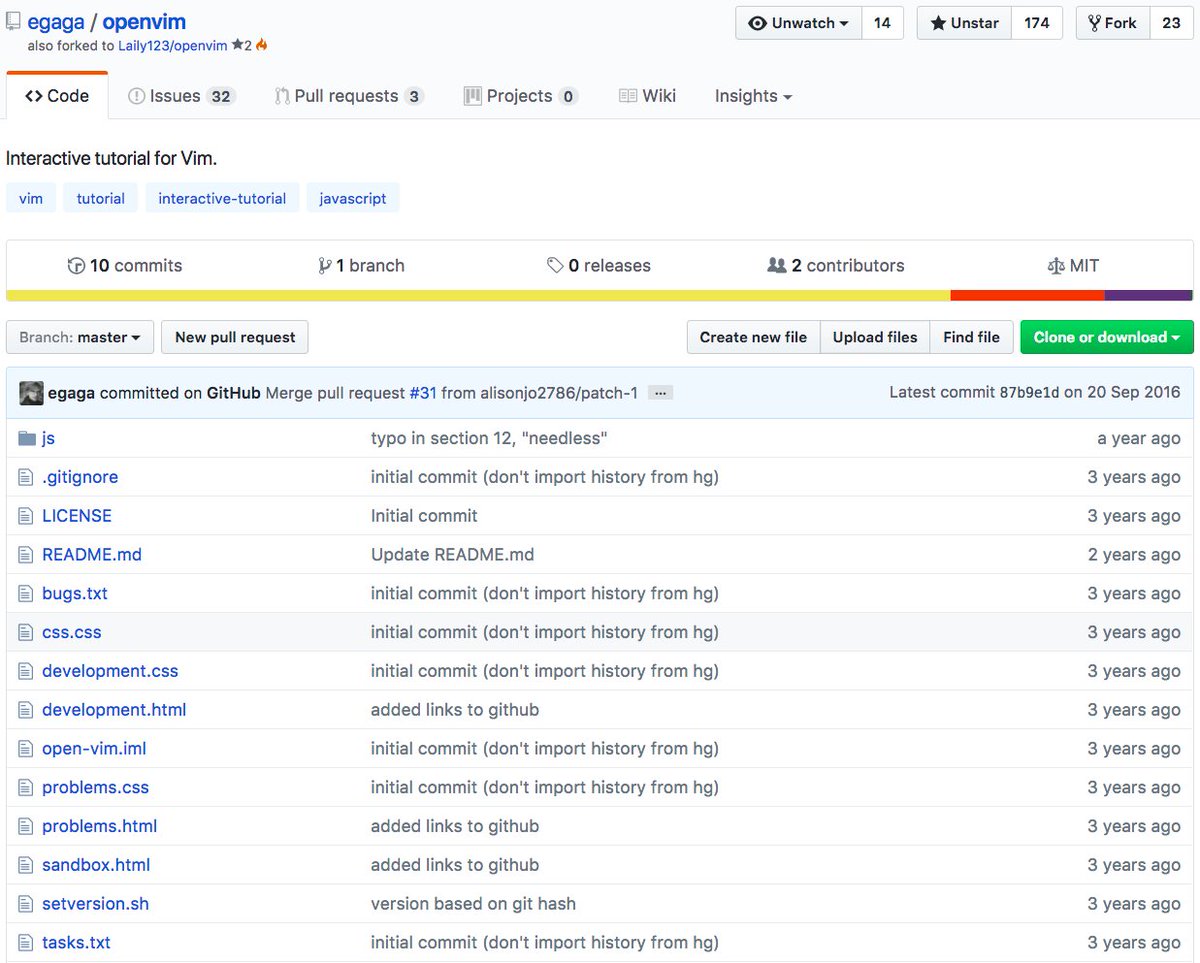Viewport: 1200px width, 963px height.
Task: Open commit message 'typo in section 12, "needless"'
Action: 489,438
